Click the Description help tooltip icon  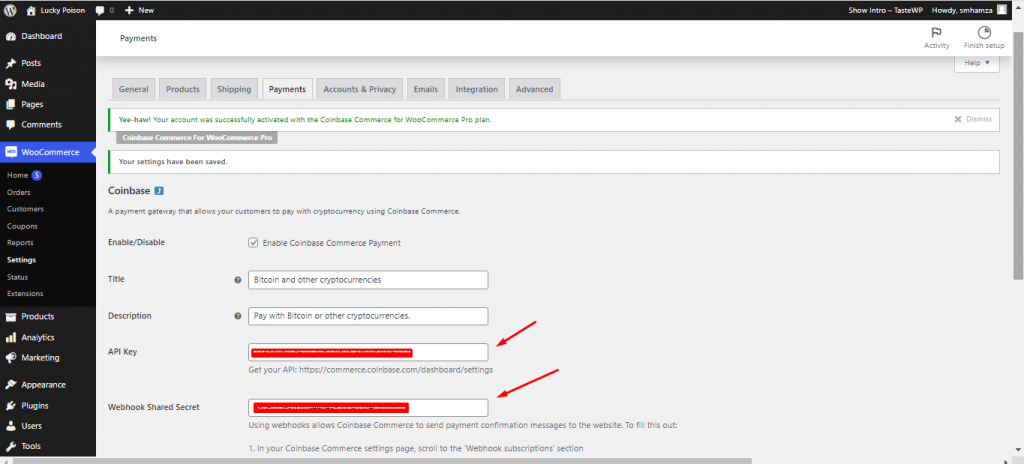coord(238,316)
